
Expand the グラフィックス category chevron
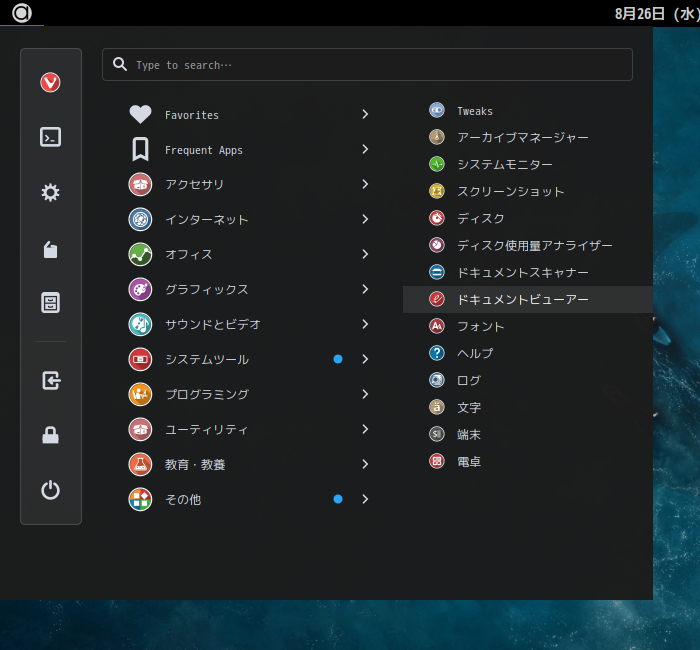pyautogui.click(x=365, y=289)
